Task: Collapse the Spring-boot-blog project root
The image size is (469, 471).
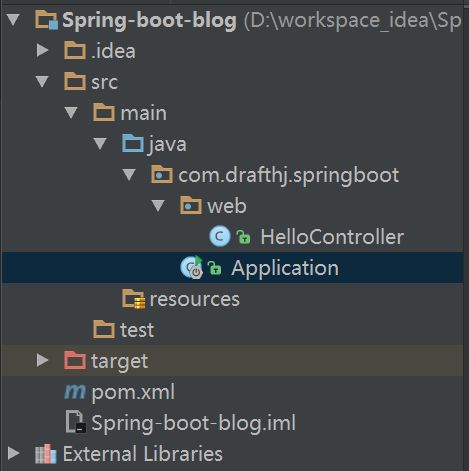Action: [13, 20]
